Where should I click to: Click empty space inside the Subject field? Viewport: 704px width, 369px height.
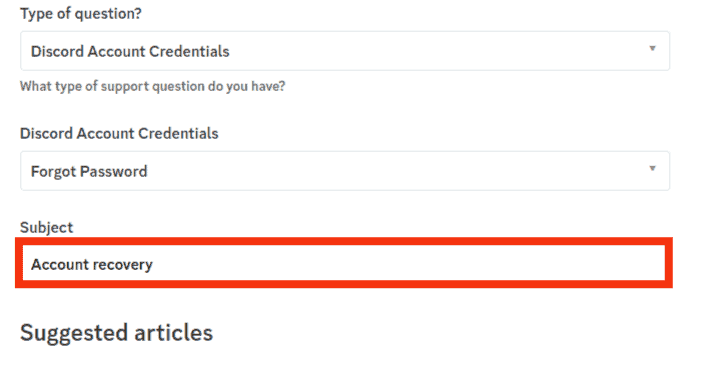pos(404,264)
